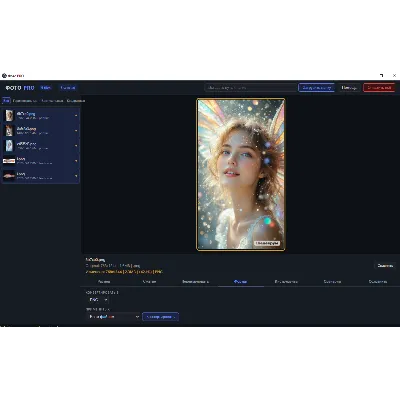Image resolution: width=400 pixels, height=400 pixels.
Task: Expand the arrow on the third file row
Action: click(x=76, y=146)
